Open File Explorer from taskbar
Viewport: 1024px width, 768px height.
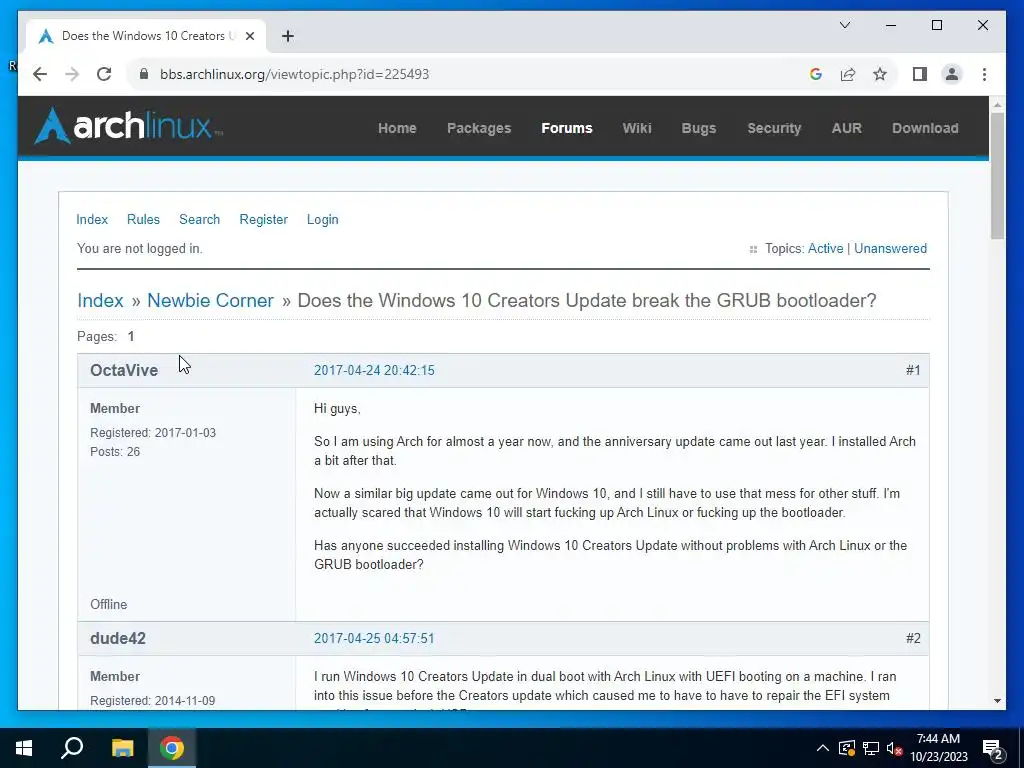click(122, 748)
